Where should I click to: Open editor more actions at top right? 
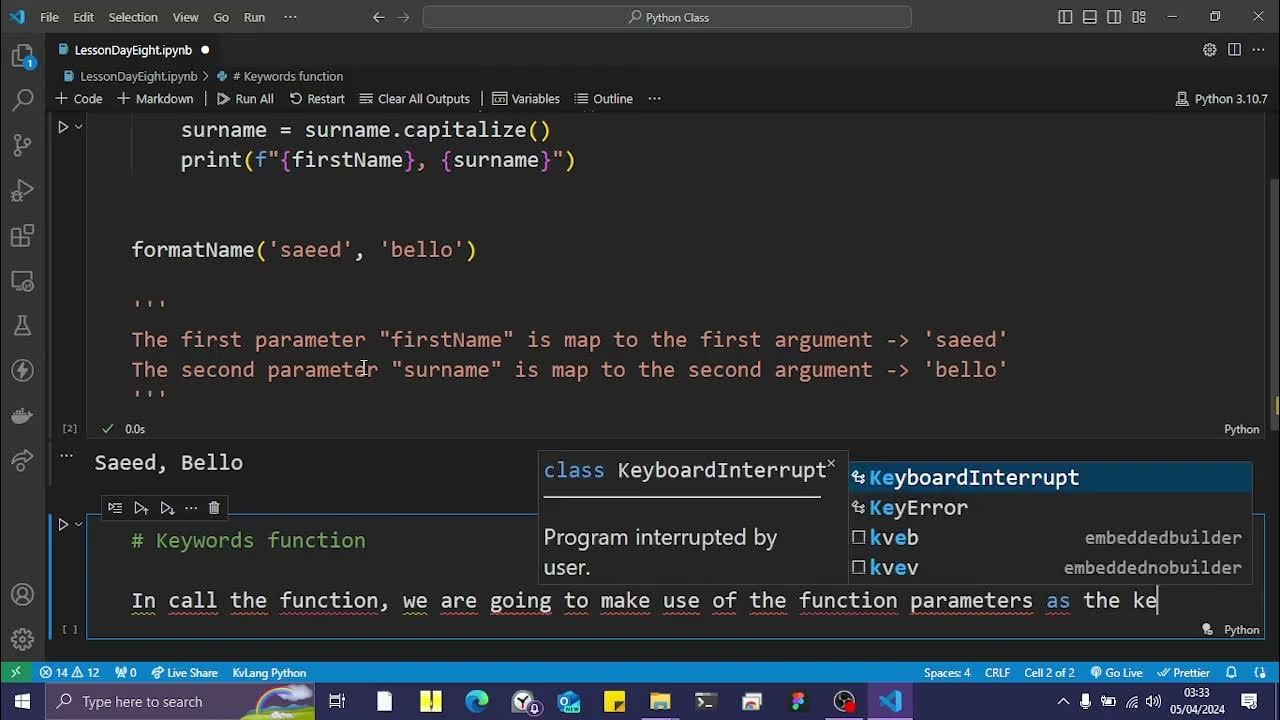pos(1259,50)
